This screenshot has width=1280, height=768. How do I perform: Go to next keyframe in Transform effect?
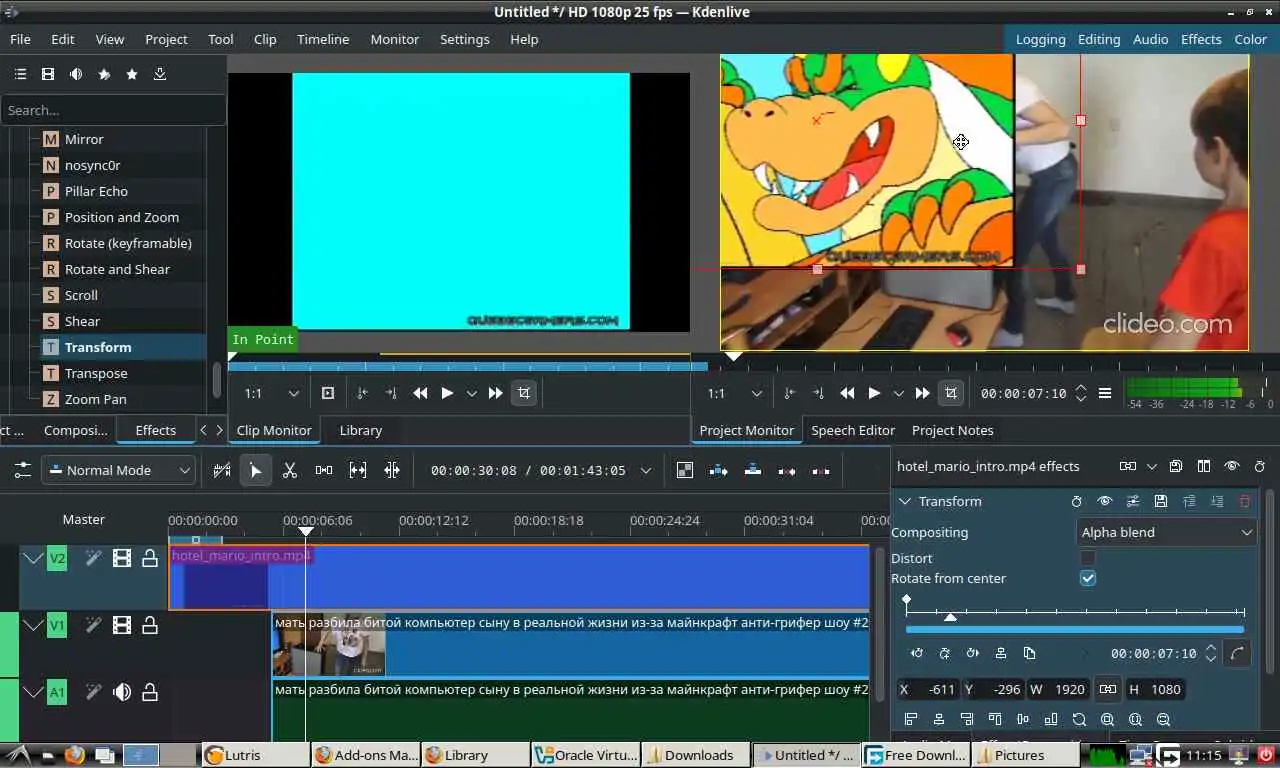973,653
